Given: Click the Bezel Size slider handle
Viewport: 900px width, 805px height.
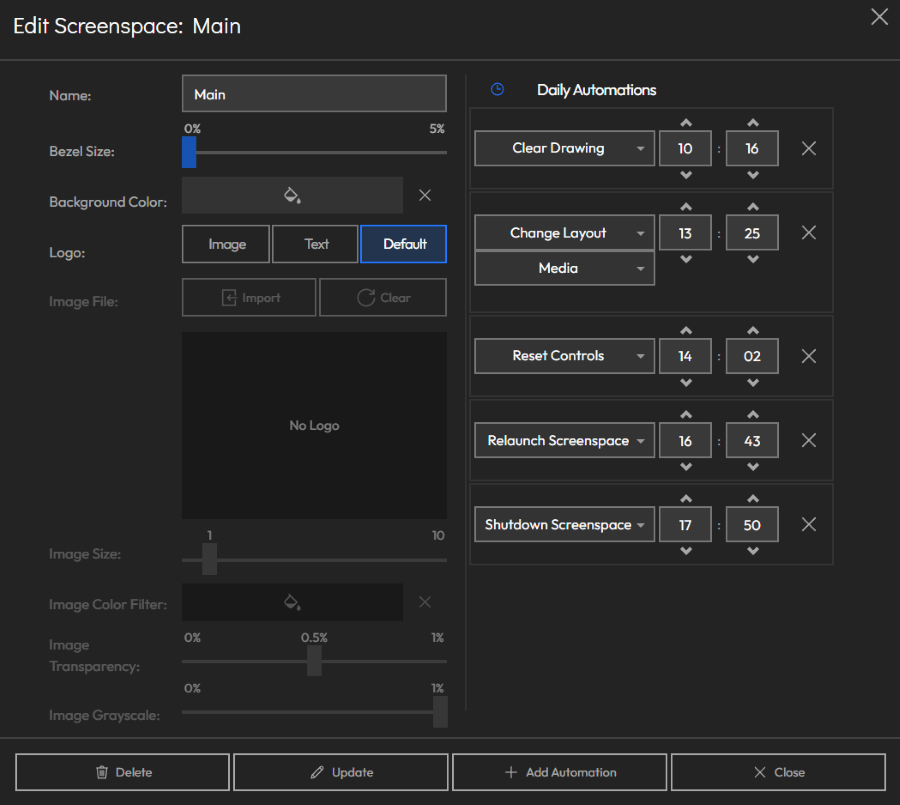Looking at the screenshot, I should (189, 152).
